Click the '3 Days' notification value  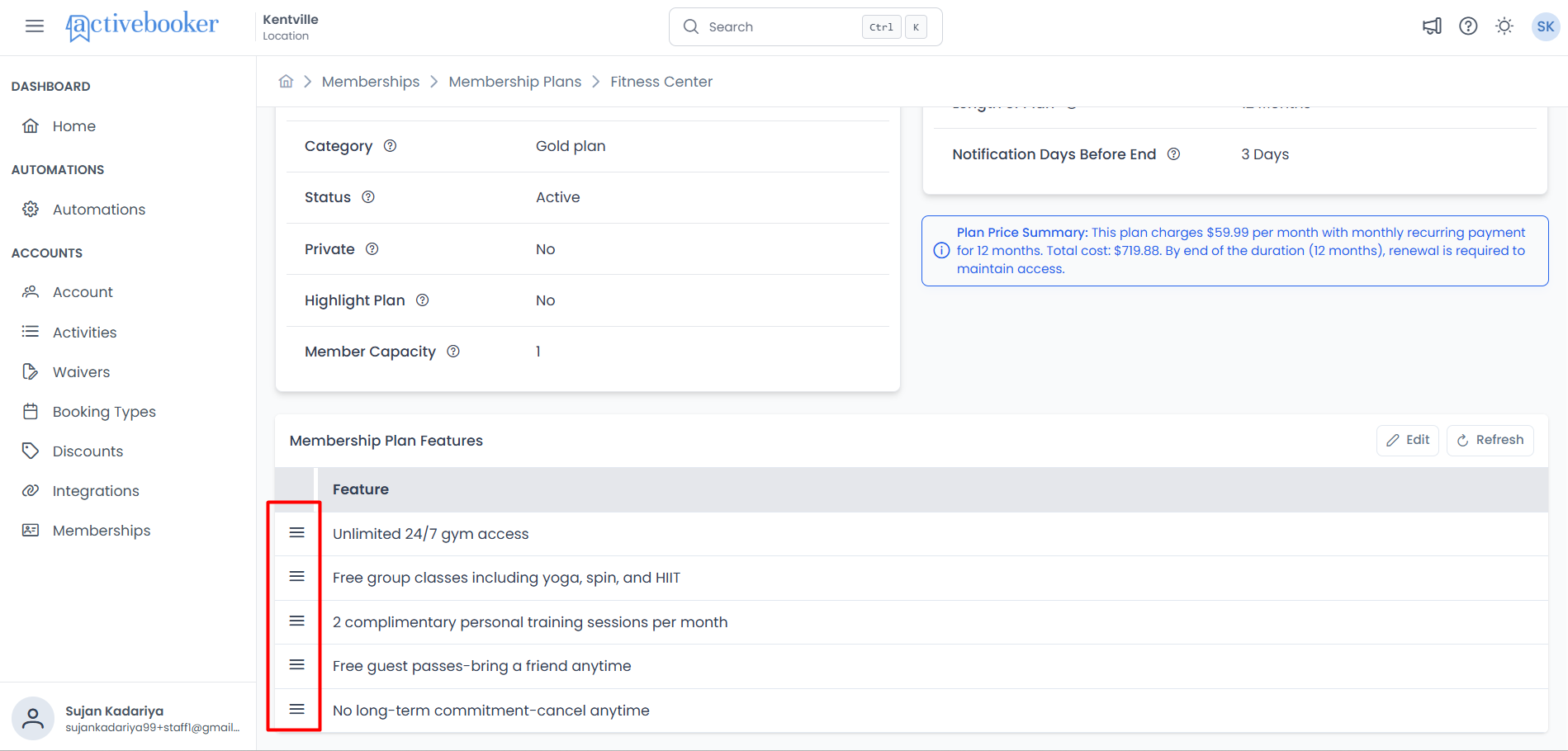pyautogui.click(x=1265, y=154)
